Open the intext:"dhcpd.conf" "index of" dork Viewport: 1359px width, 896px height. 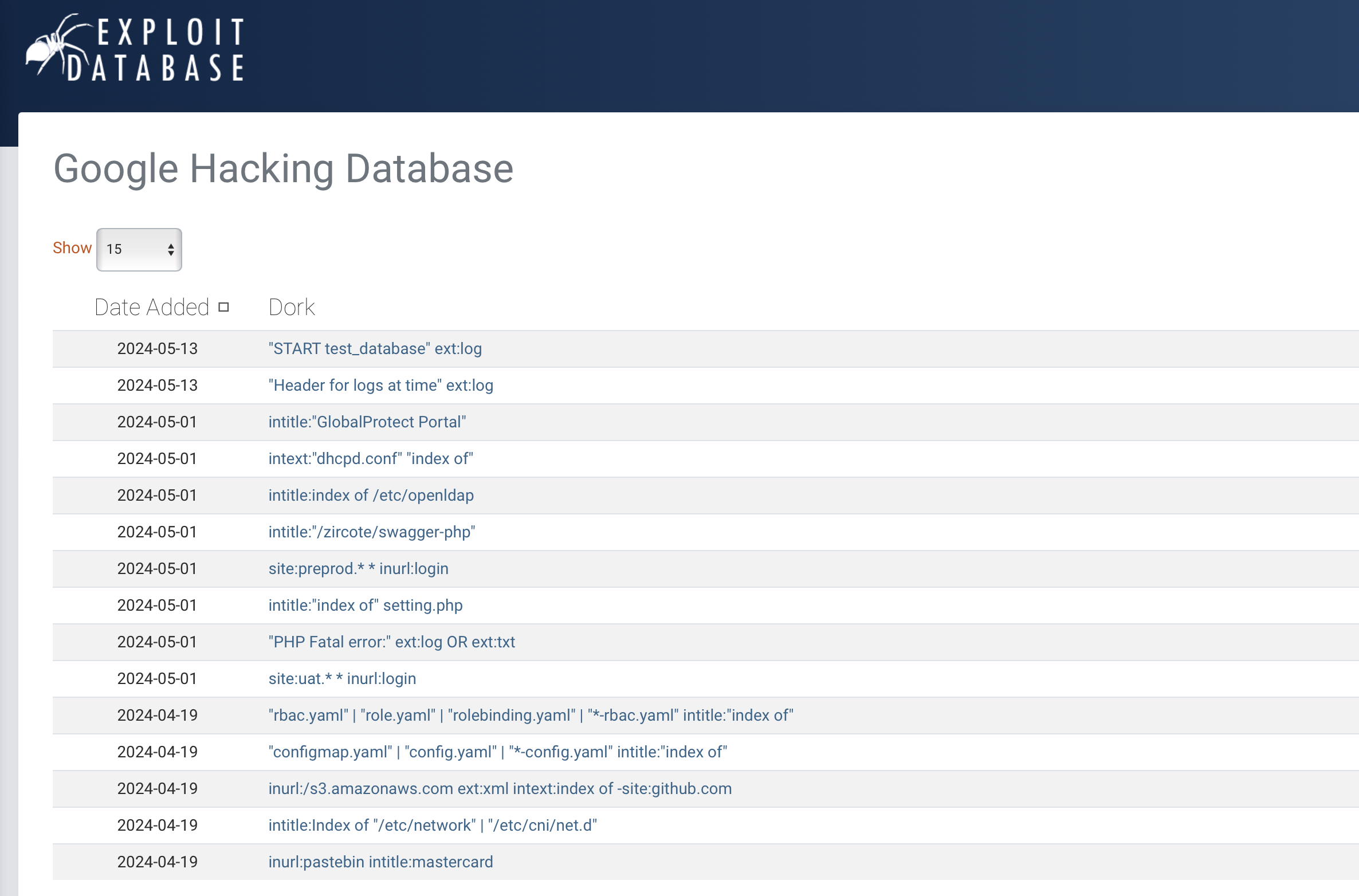pos(371,459)
